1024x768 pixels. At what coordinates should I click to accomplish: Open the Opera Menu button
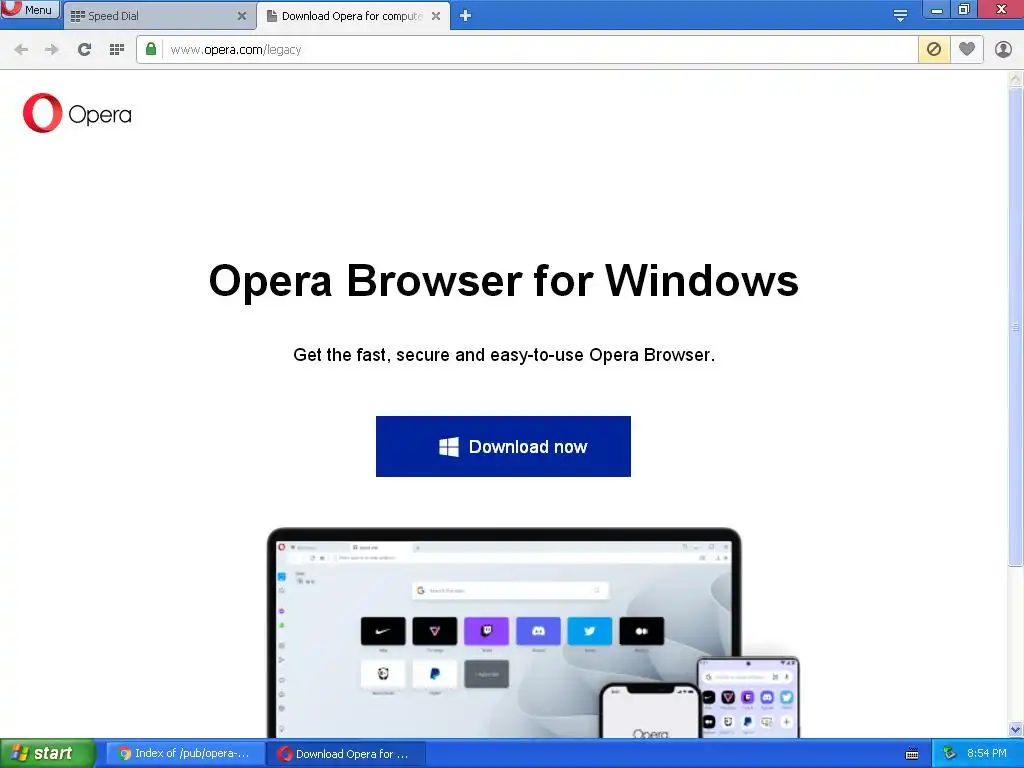click(x=30, y=10)
